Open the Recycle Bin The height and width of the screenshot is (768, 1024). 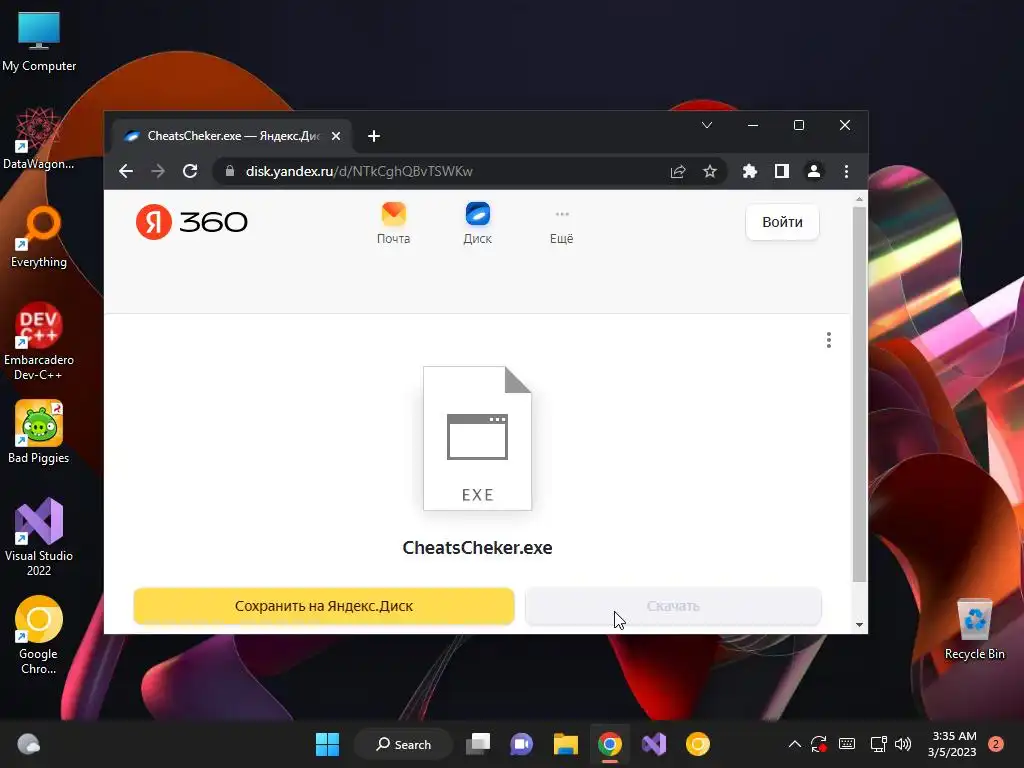tap(974, 629)
